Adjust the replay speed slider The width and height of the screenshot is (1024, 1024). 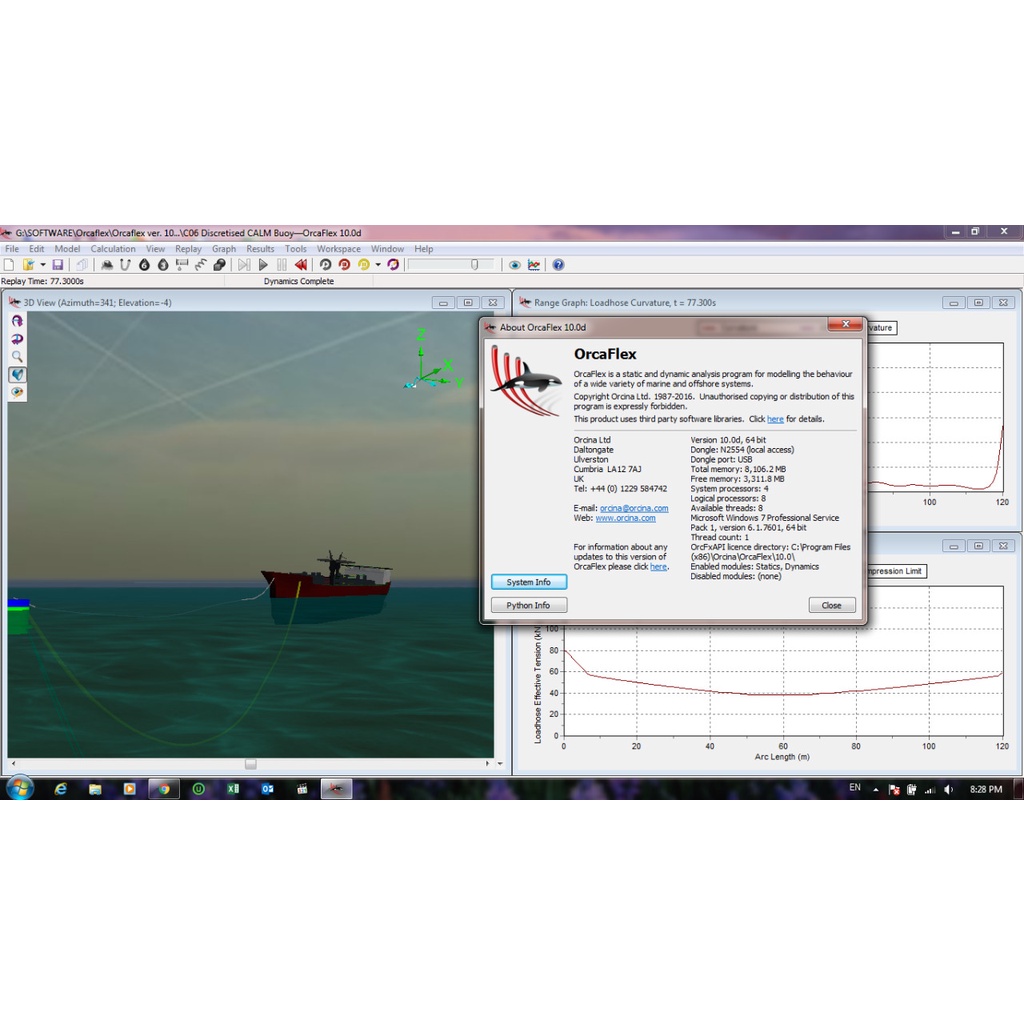[474, 265]
